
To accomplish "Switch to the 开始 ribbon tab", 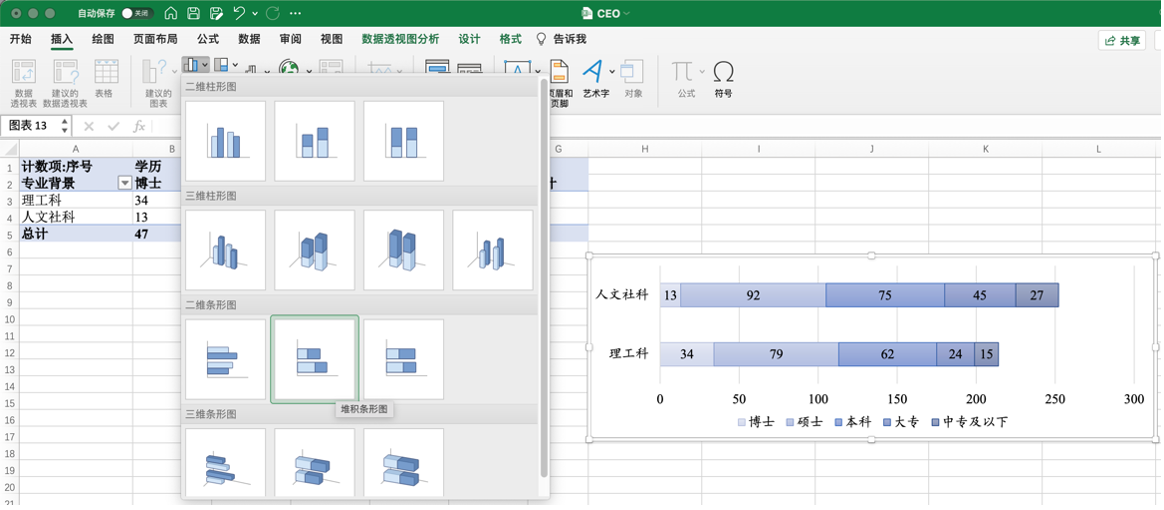I will tap(20, 39).
